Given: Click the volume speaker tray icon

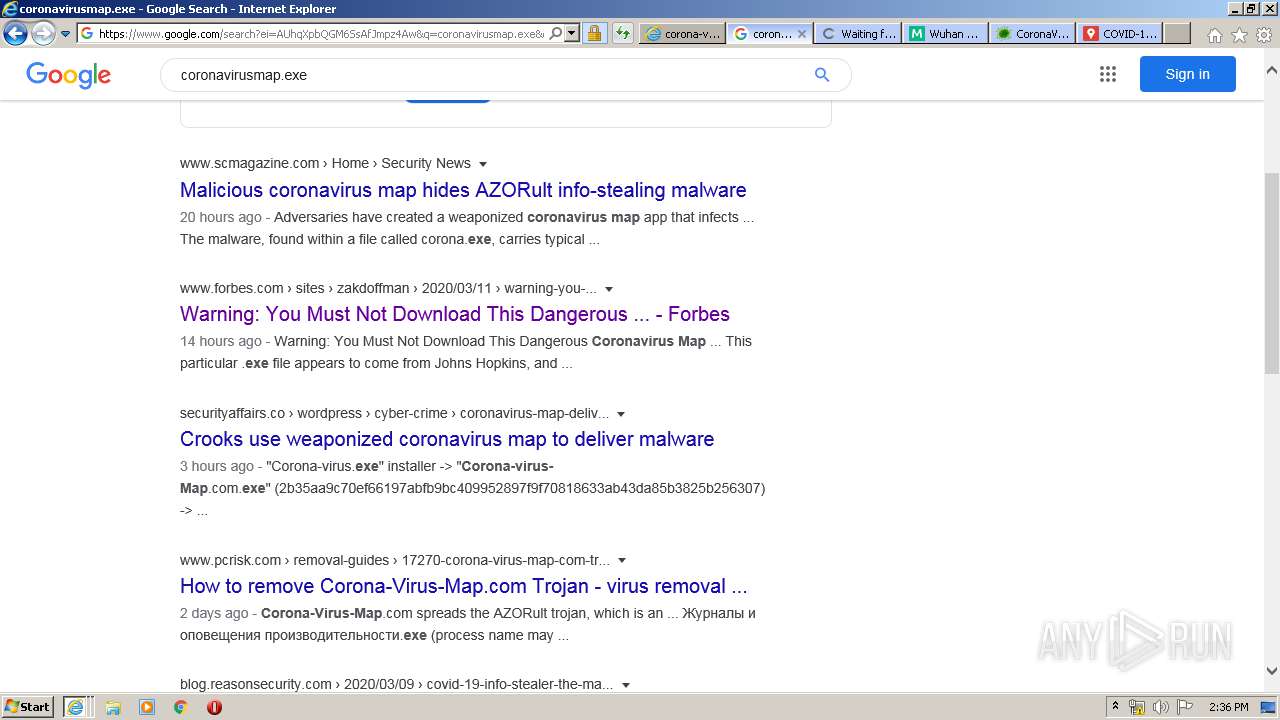Looking at the screenshot, I should coord(1161,707).
